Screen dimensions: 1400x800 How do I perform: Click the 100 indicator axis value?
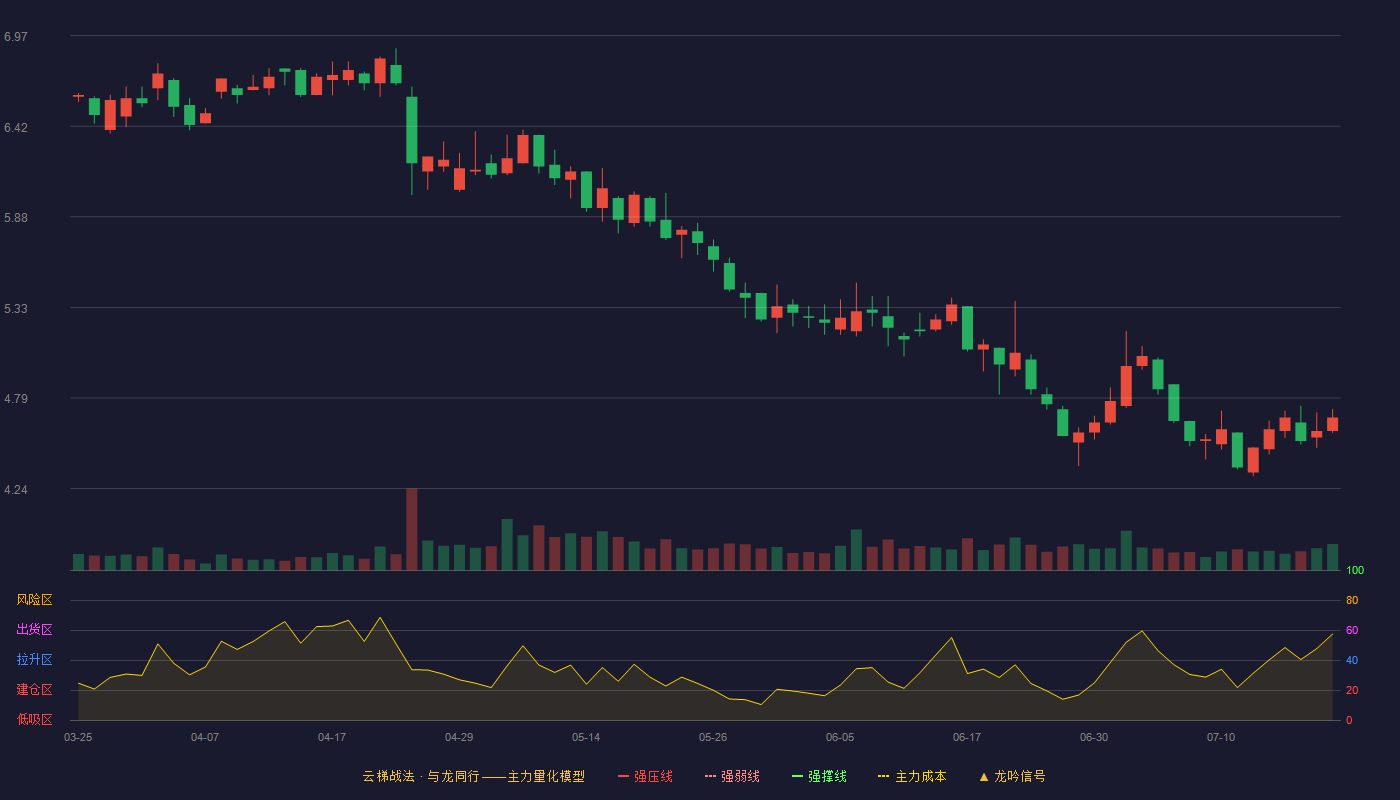click(x=1355, y=571)
